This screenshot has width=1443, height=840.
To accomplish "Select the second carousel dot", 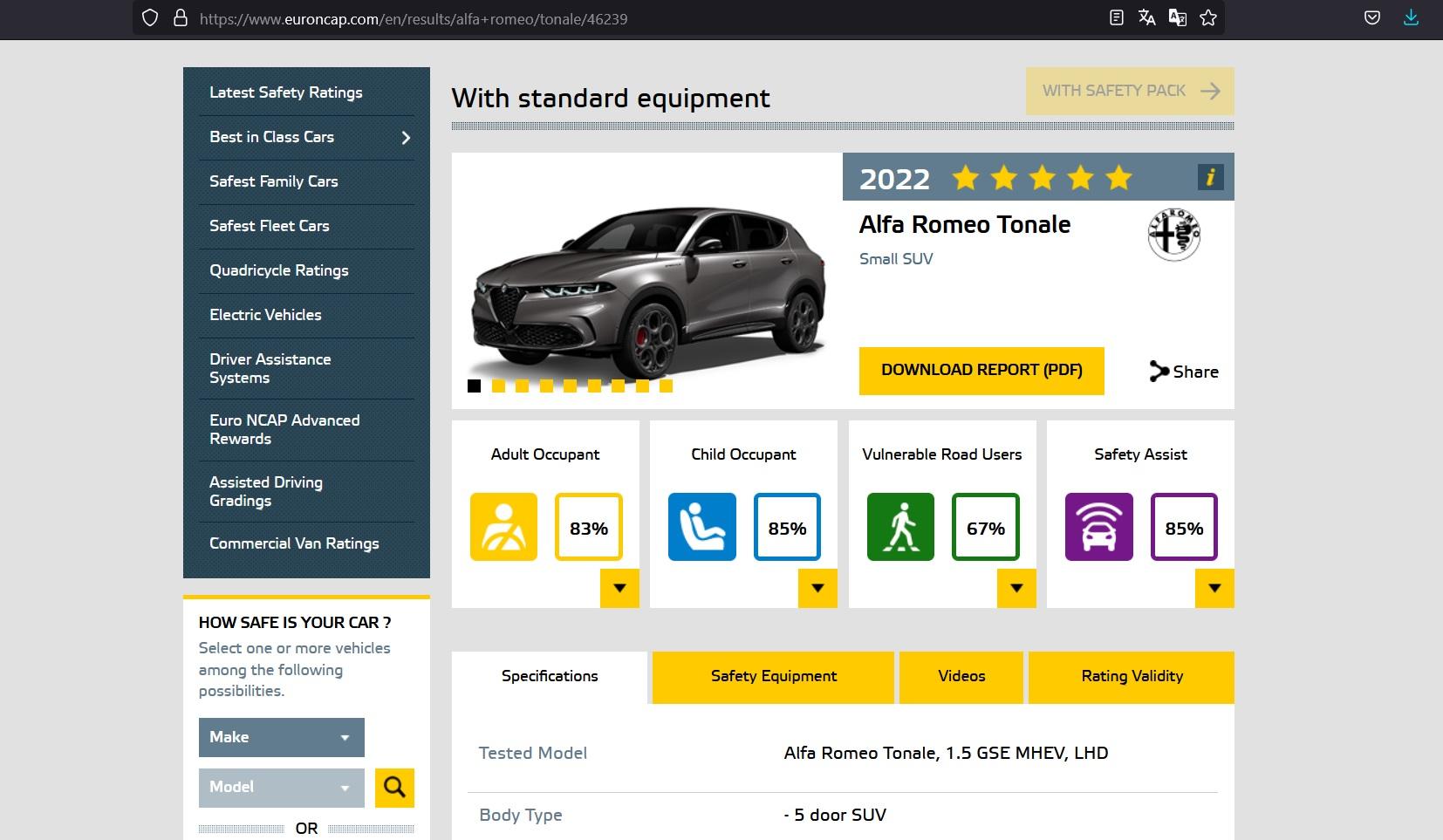I will coord(498,386).
